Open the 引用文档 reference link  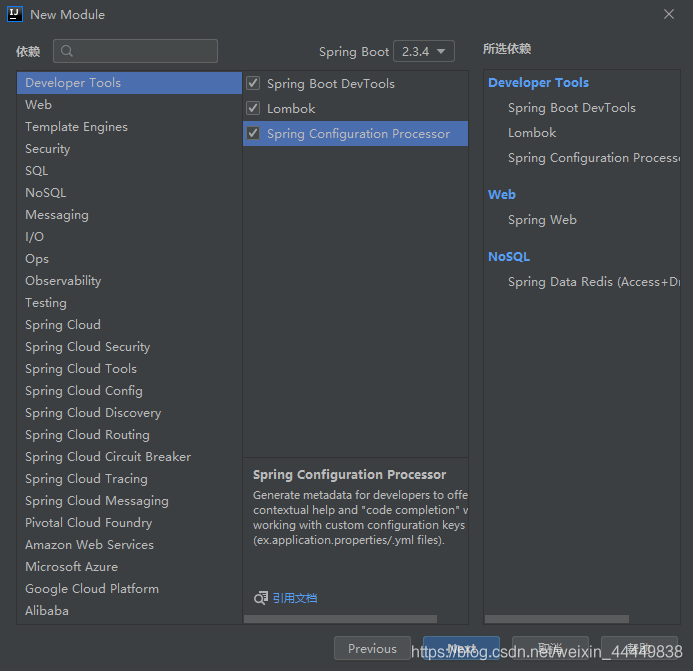pos(295,598)
